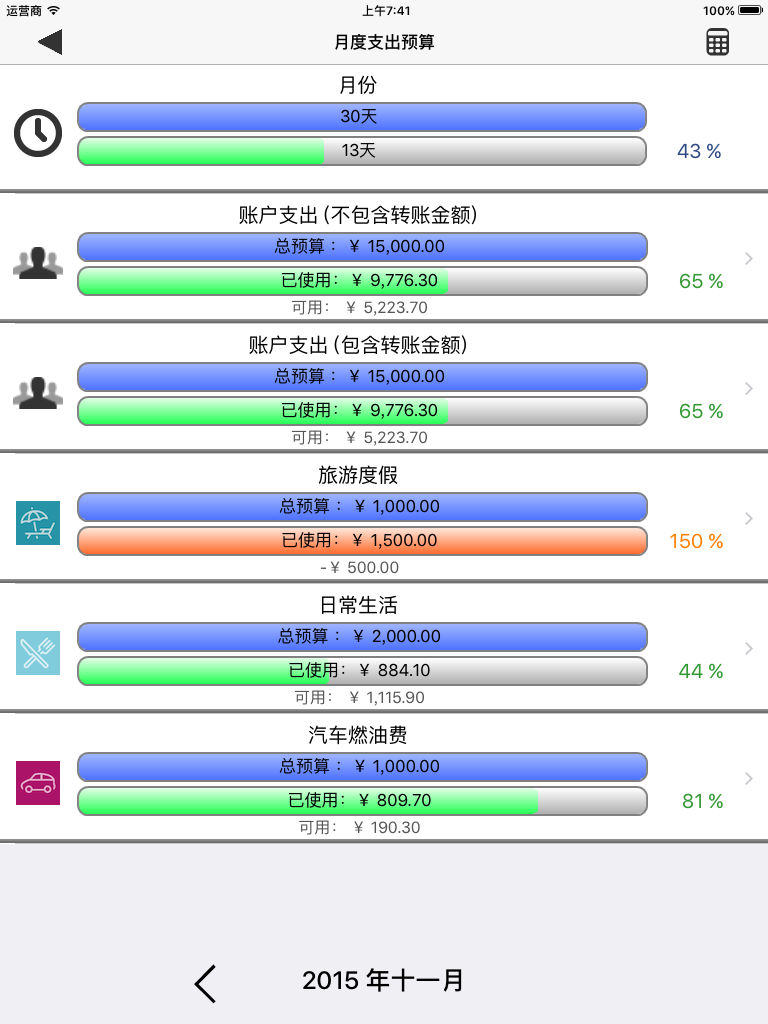Select the 2015 年十一月 month label
This screenshot has height=1024, width=768.
click(383, 980)
